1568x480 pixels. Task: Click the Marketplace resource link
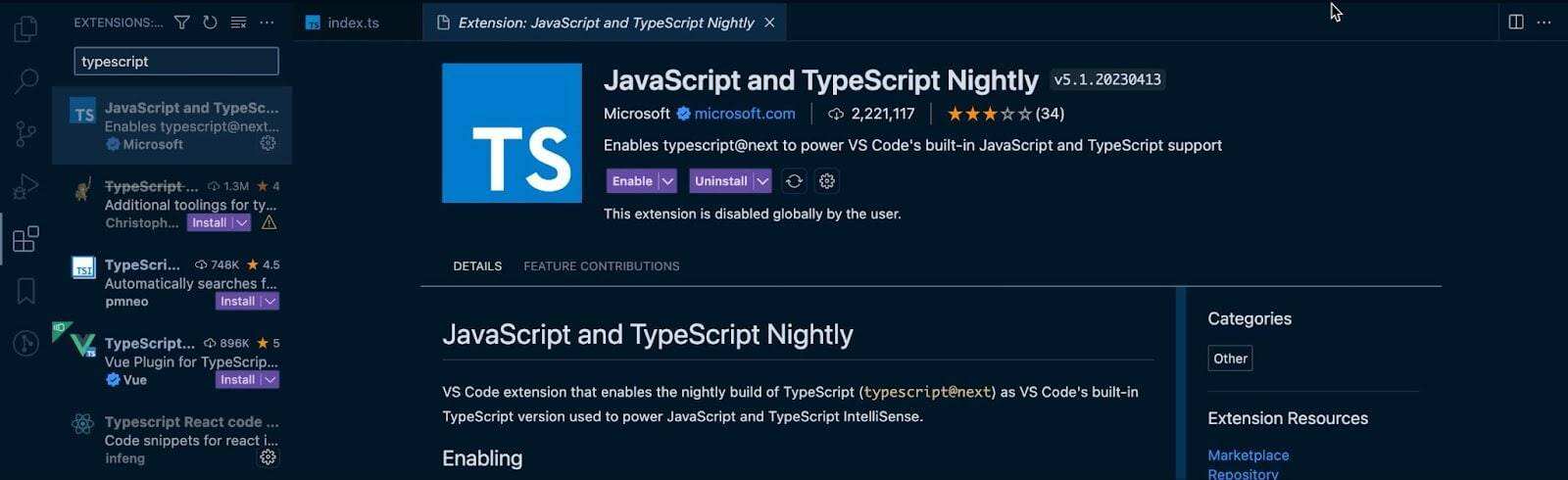[1248, 456]
